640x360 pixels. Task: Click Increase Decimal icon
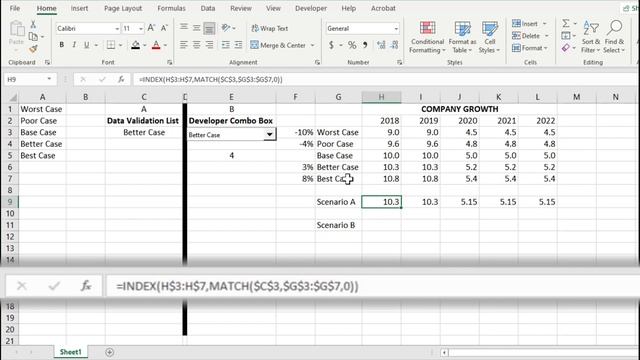[x=381, y=45]
